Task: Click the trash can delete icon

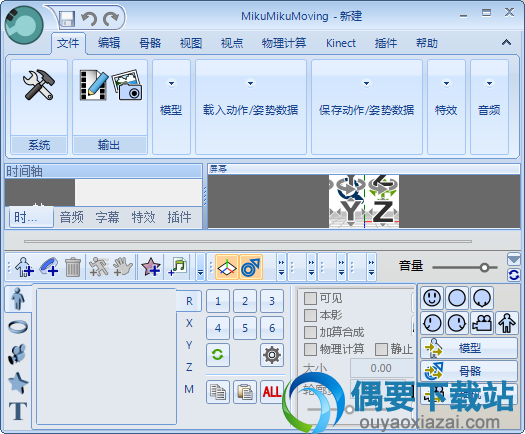Action: (x=73, y=267)
